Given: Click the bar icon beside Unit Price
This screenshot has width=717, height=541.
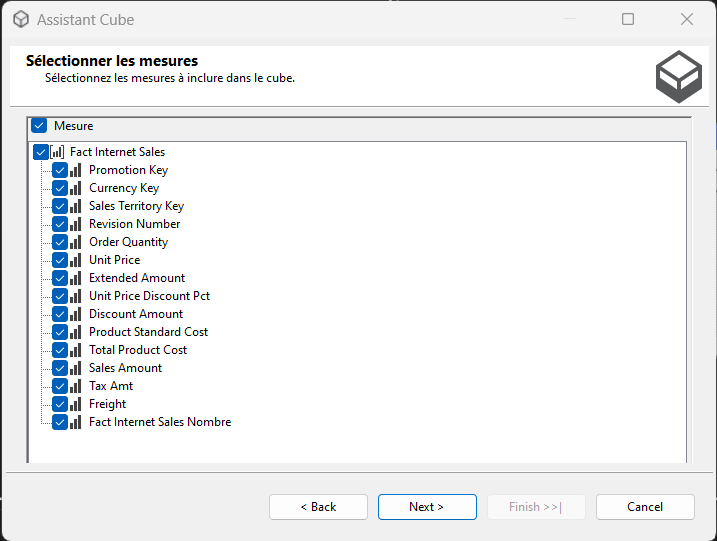Looking at the screenshot, I should [75, 260].
